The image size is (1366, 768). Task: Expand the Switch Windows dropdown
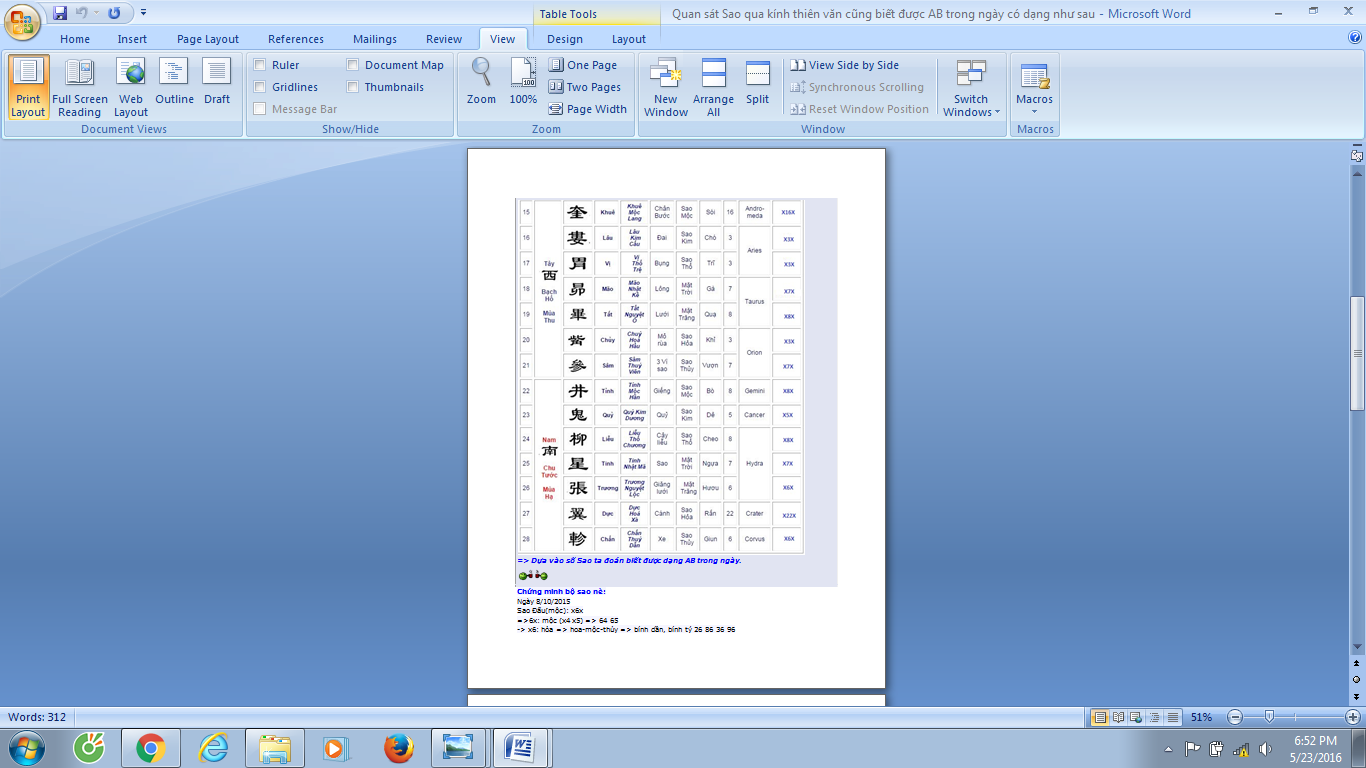pyautogui.click(x=970, y=106)
